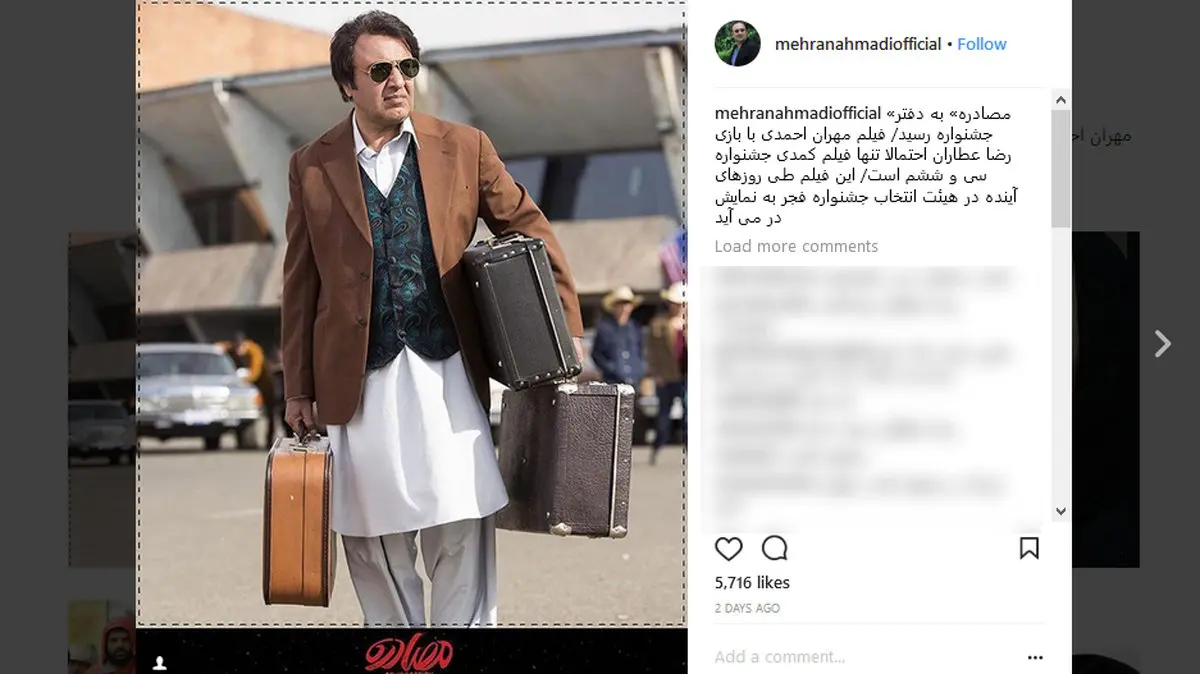Viewport: 1200px width, 674px height.
Task: View the 5,716 likes list
Action: click(x=752, y=582)
